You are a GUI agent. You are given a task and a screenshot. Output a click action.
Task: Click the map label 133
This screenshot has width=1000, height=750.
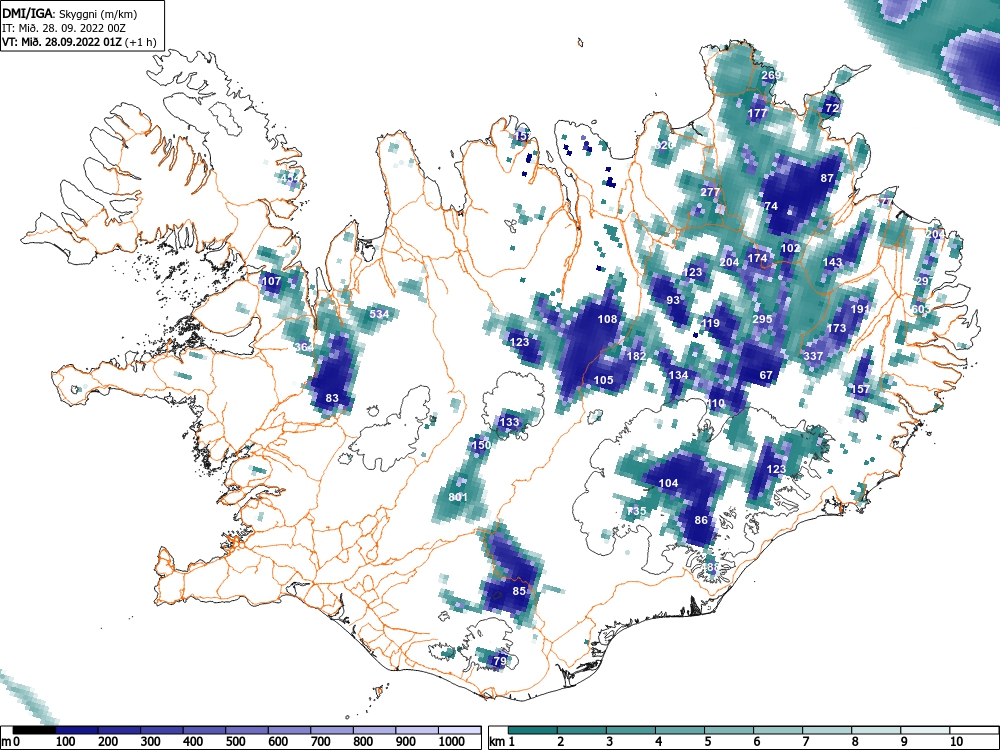coord(509,422)
